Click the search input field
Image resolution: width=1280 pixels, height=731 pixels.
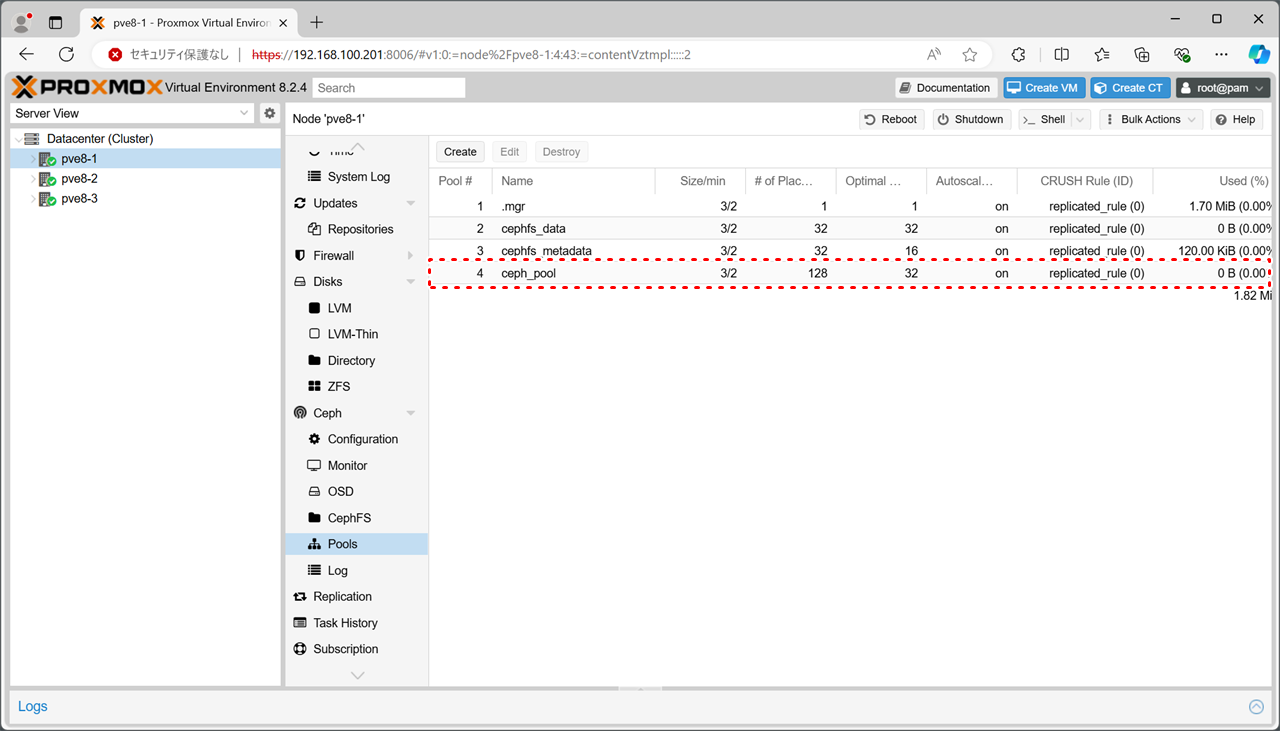[x=388, y=88]
